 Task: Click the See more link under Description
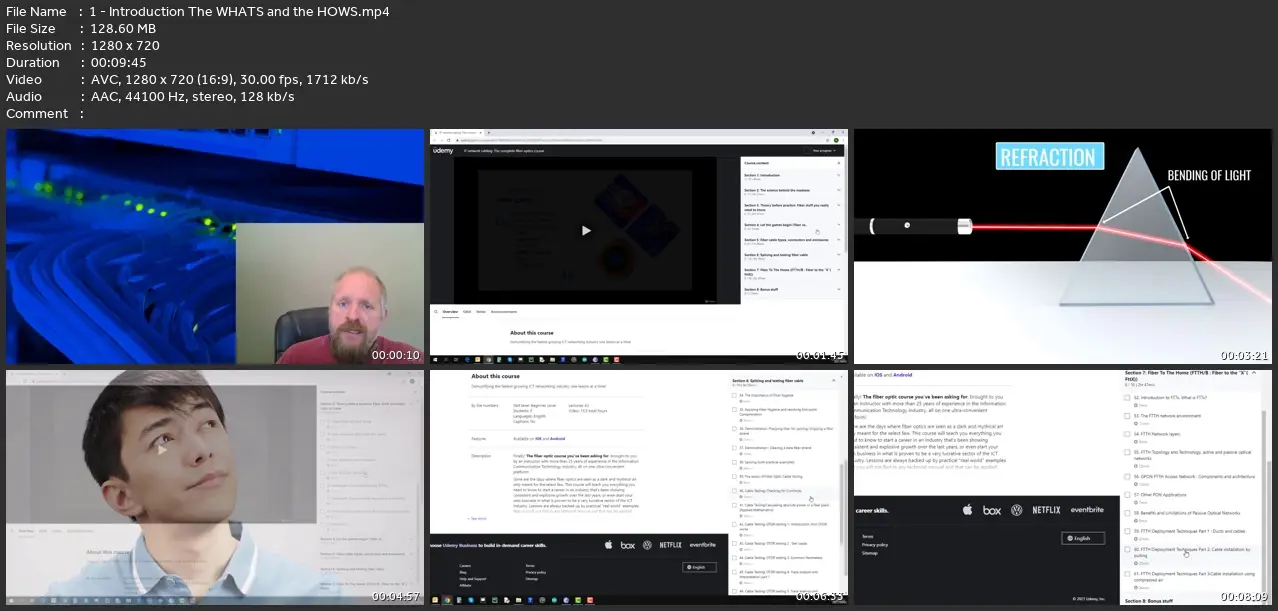pyautogui.click(x=478, y=518)
